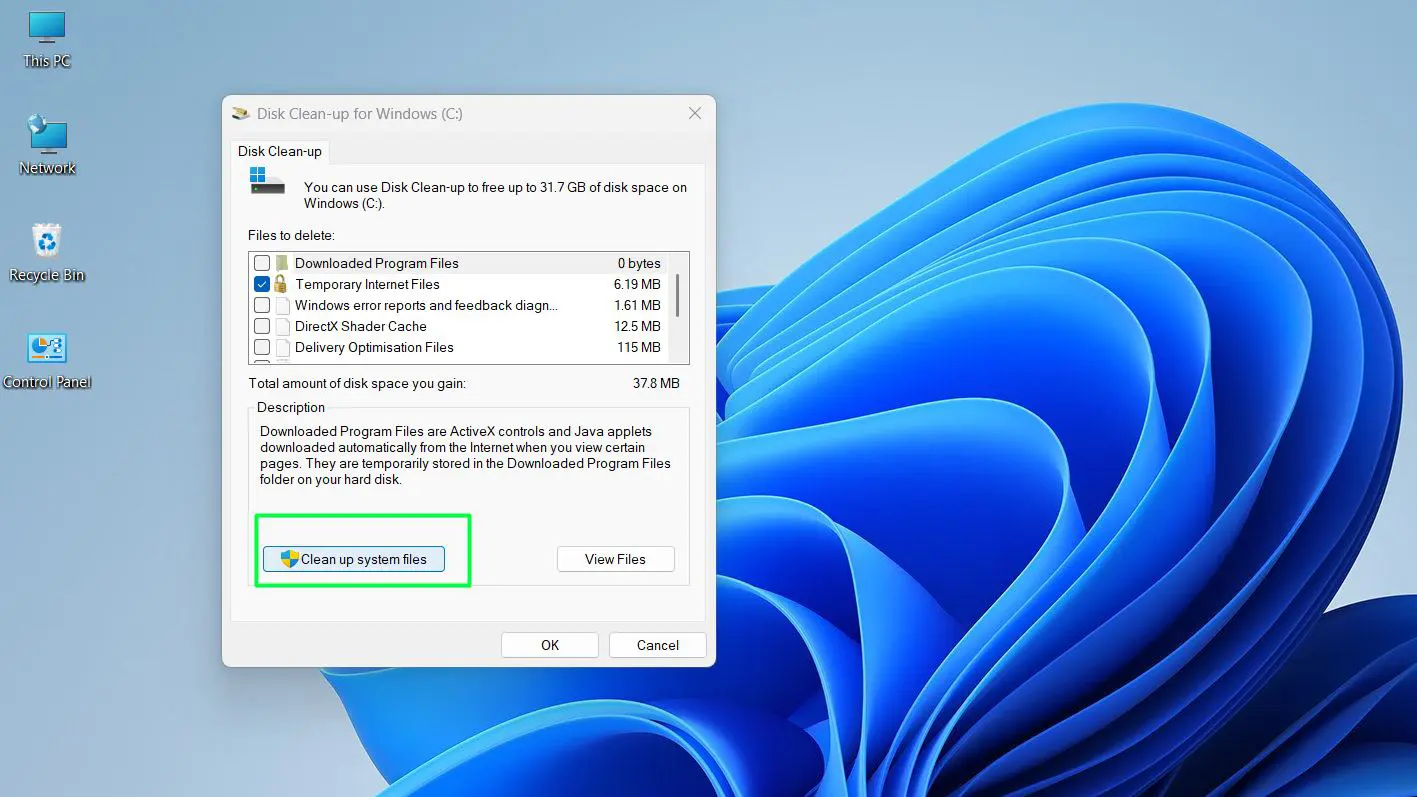1417x797 pixels.
Task: Click Clean up system files
Action: pos(353,558)
